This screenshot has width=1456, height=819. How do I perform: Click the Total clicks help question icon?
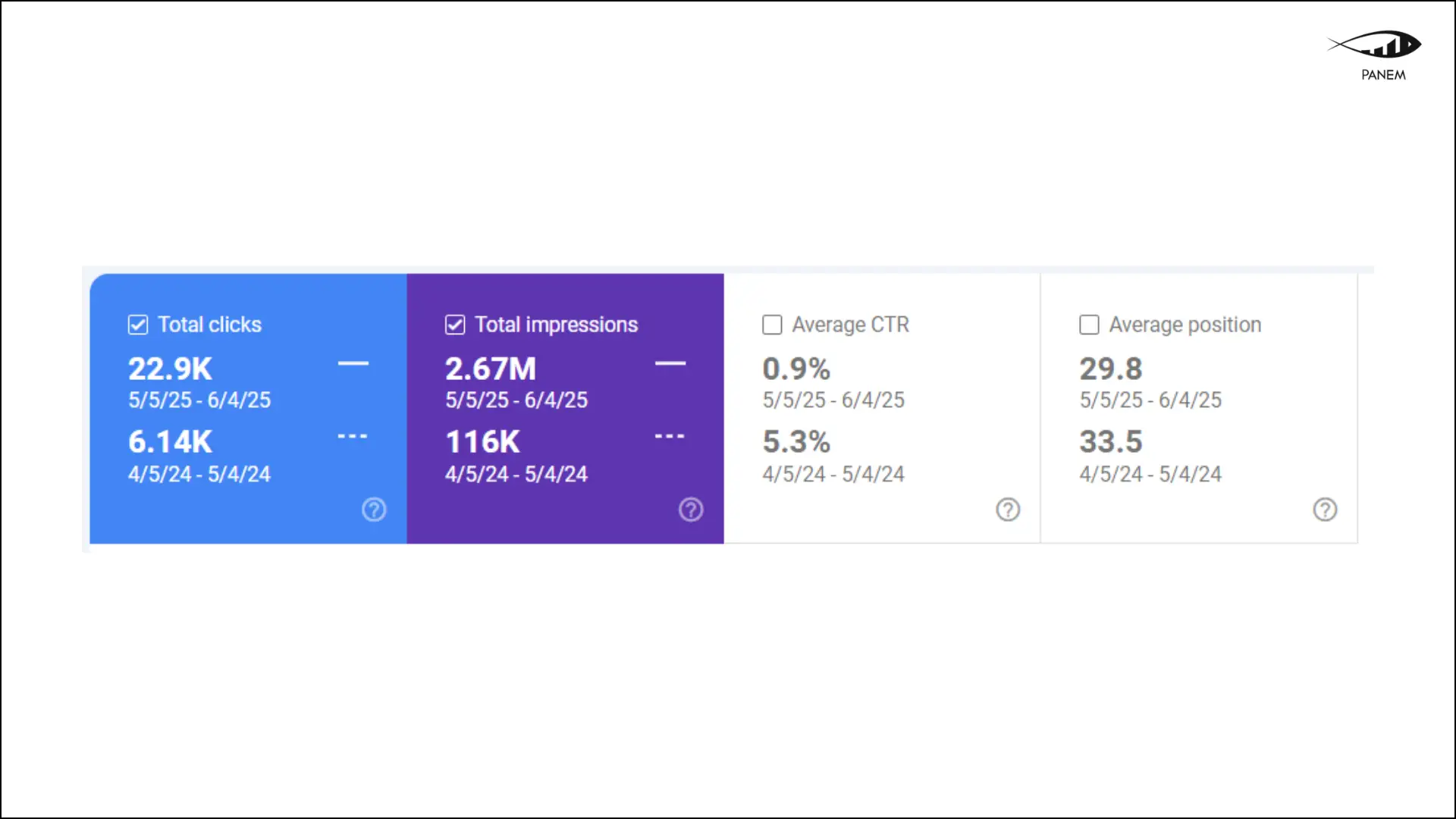coord(374,510)
